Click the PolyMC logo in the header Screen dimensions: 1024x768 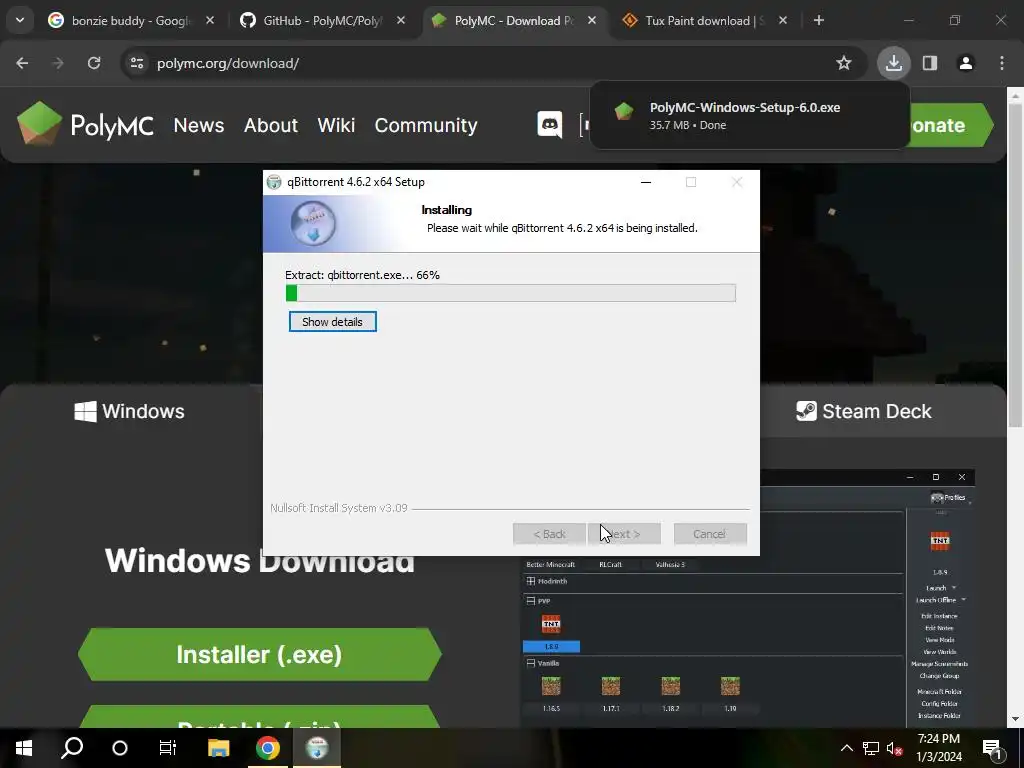pyautogui.click(x=86, y=123)
